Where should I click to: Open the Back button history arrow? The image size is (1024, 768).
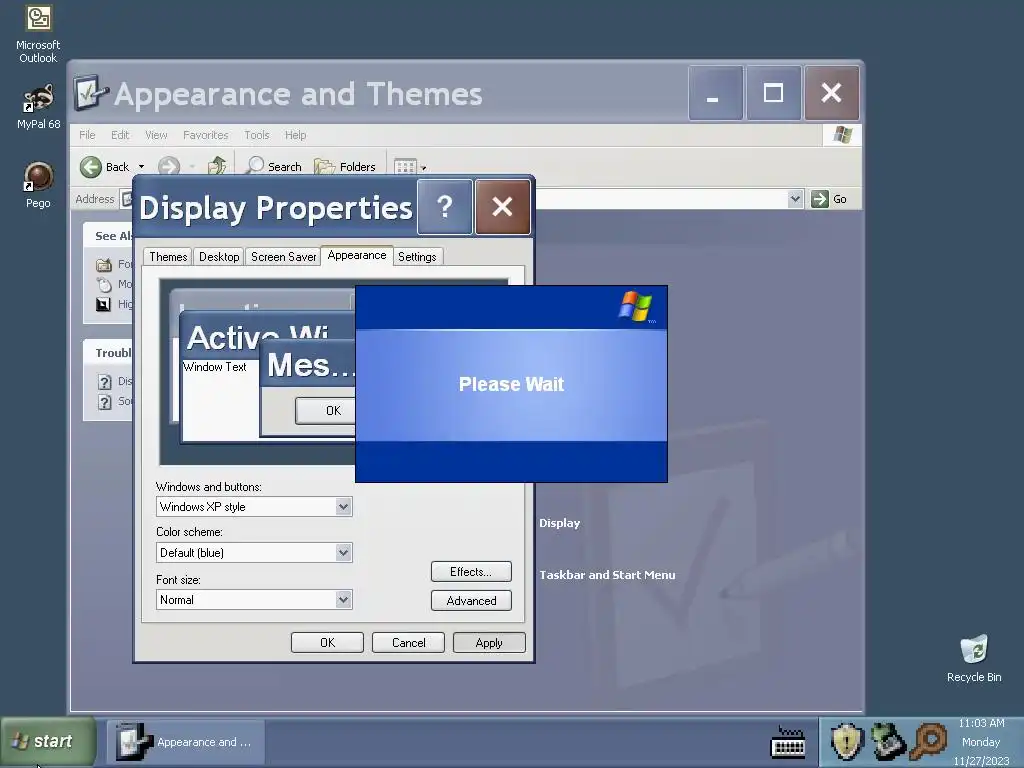(x=141, y=167)
